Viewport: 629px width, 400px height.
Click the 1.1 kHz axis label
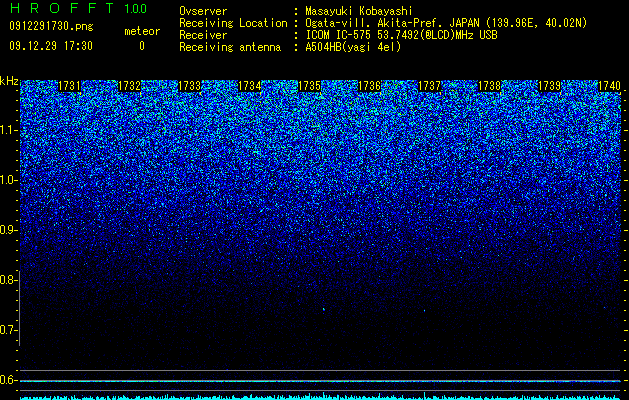[x=9, y=130]
